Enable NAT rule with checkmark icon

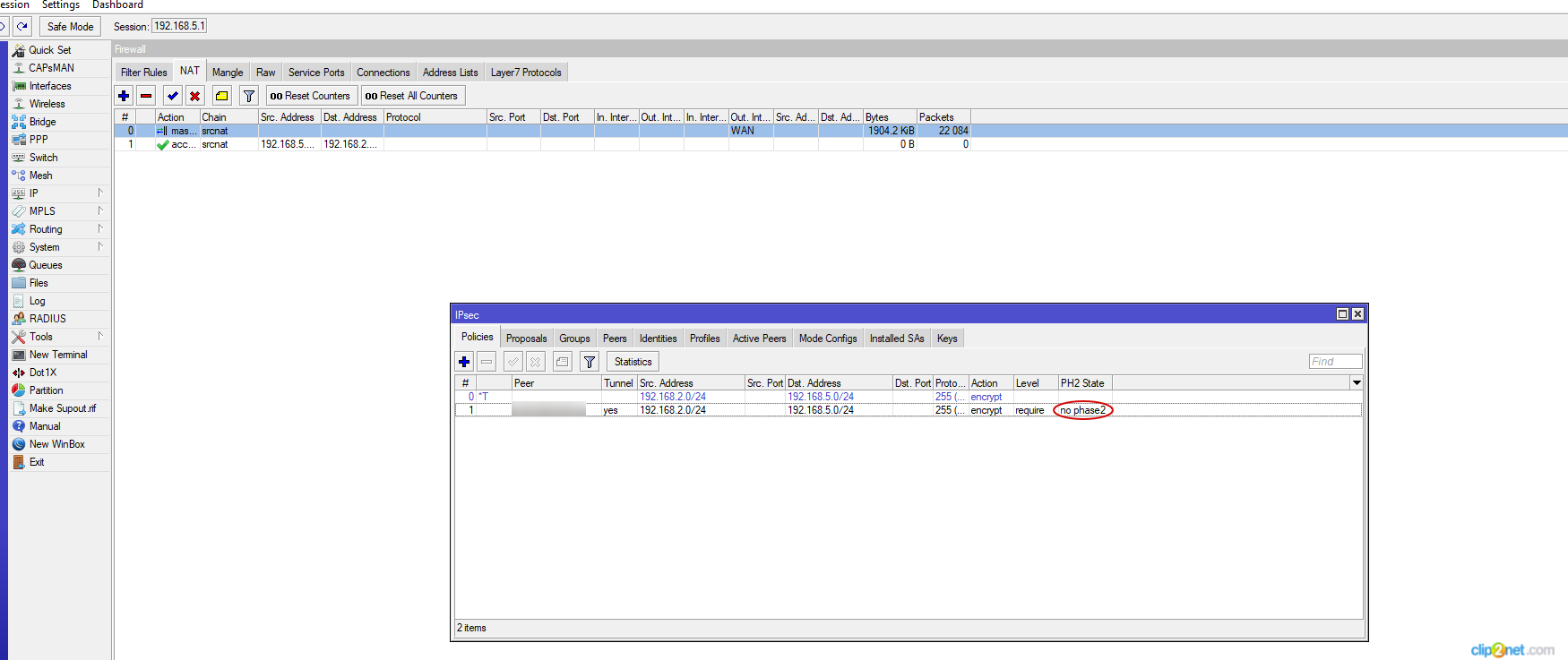[x=172, y=96]
